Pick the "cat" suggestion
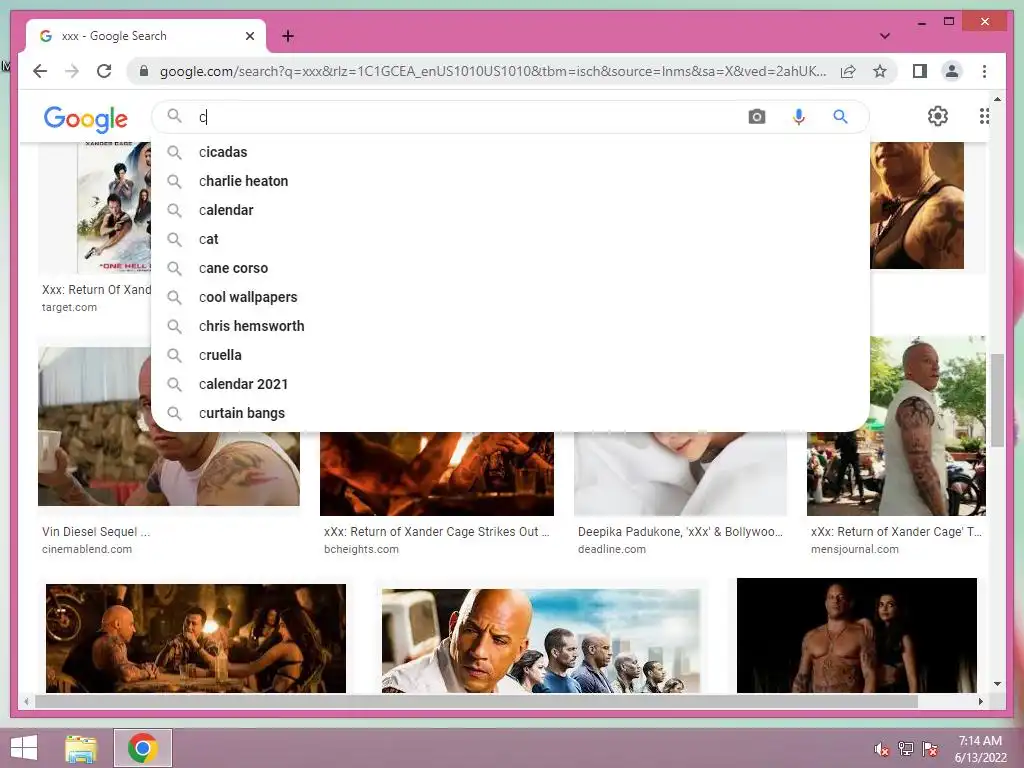Image resolution: width=1024 pixels, height=768 pixels. [509, 239]
